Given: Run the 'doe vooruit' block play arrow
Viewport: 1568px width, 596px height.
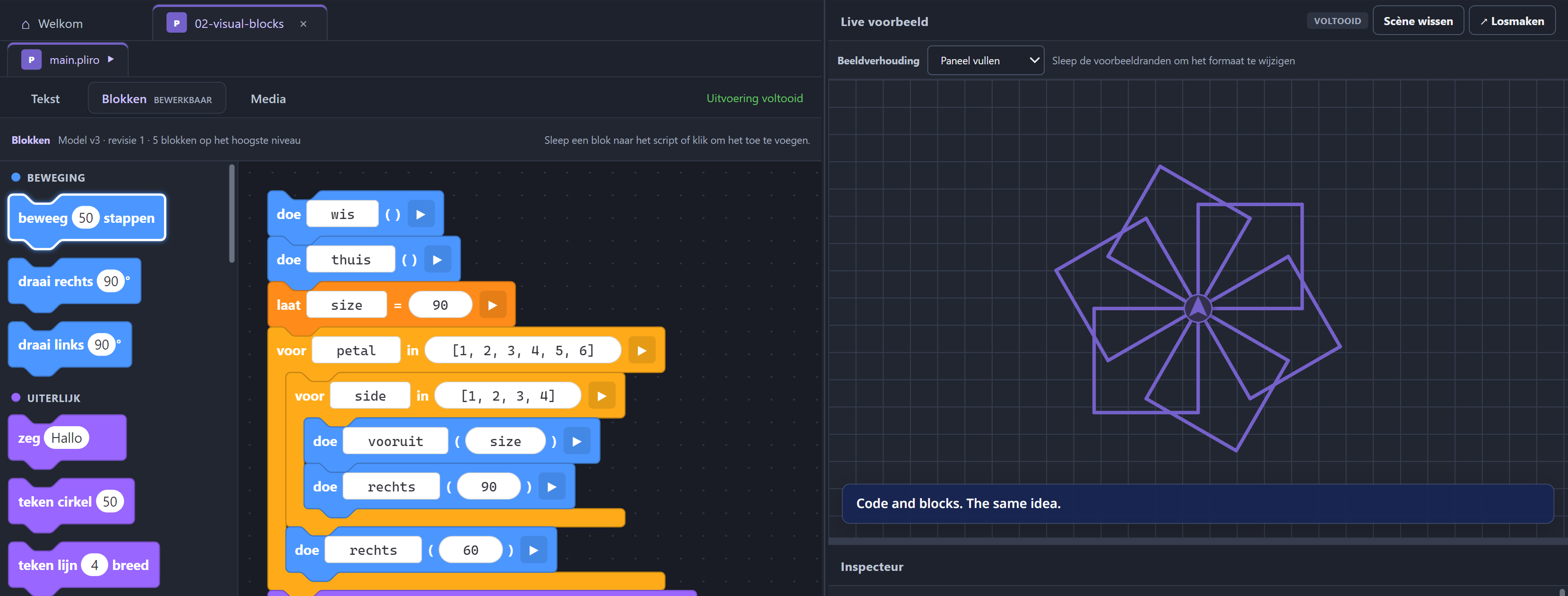Looking at the screenshot, I should coord(576,441).
